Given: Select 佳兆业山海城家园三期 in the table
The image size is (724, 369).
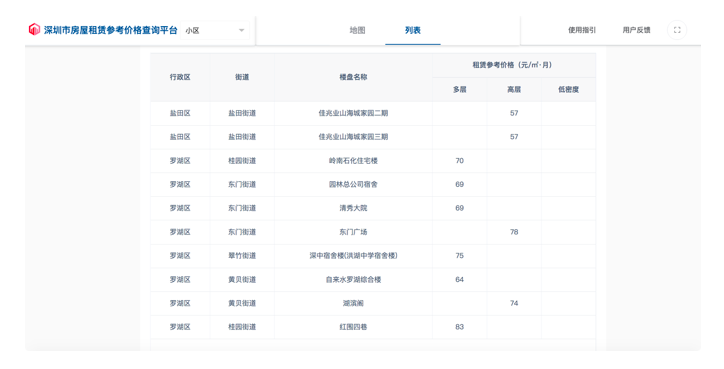Looking at the screenshot, I should click(x=353, y=137).
